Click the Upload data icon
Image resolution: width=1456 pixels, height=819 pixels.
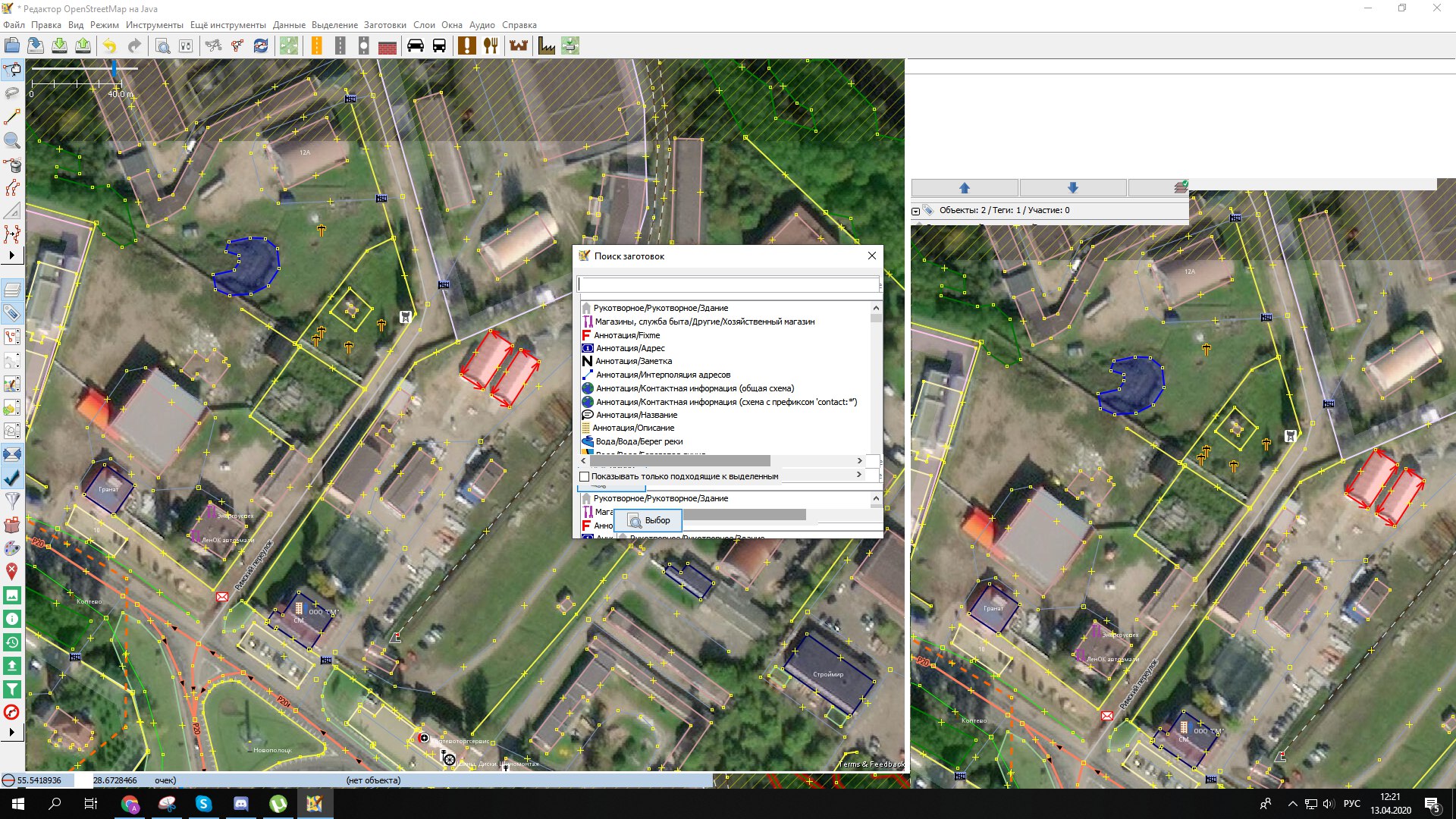(83, 45)
